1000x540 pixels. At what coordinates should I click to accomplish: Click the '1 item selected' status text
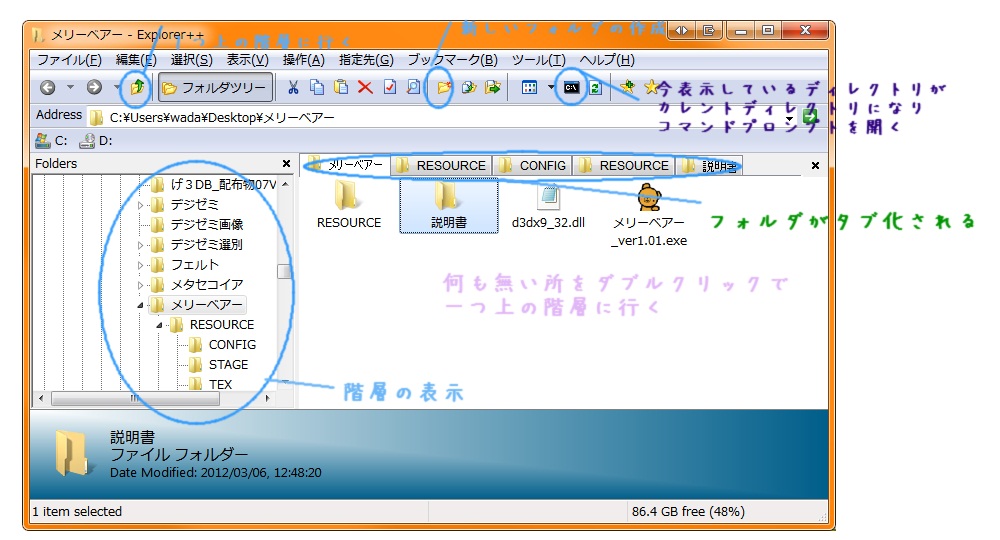pos(77,511)
